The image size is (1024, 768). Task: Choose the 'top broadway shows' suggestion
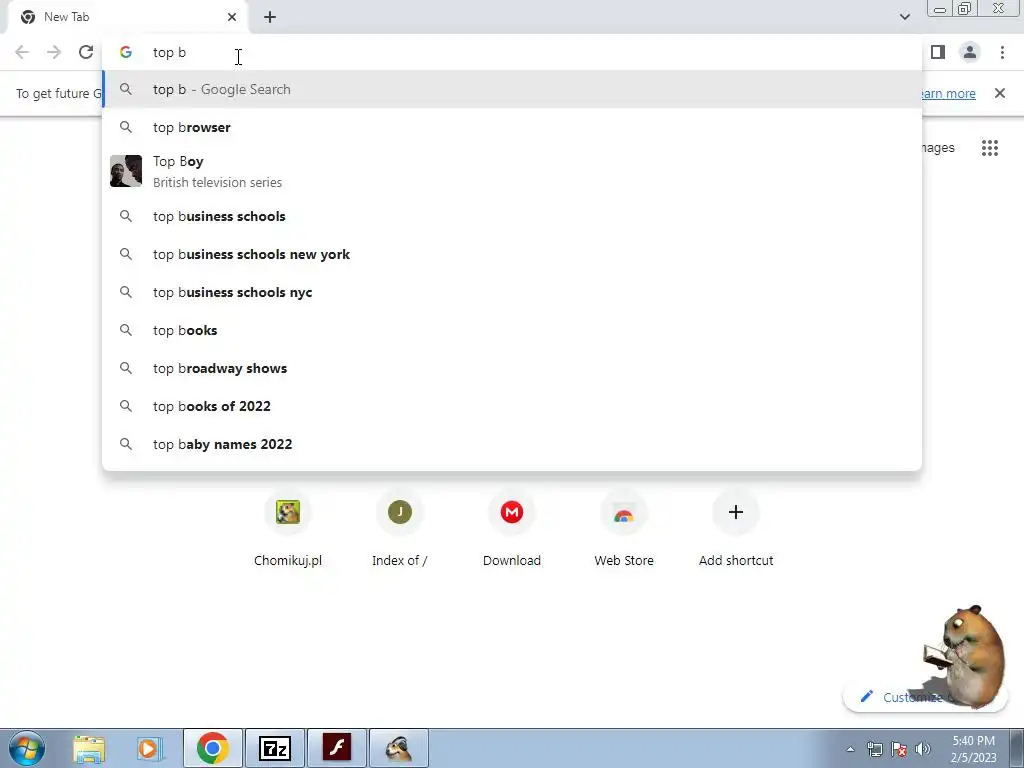click(512, 368)
